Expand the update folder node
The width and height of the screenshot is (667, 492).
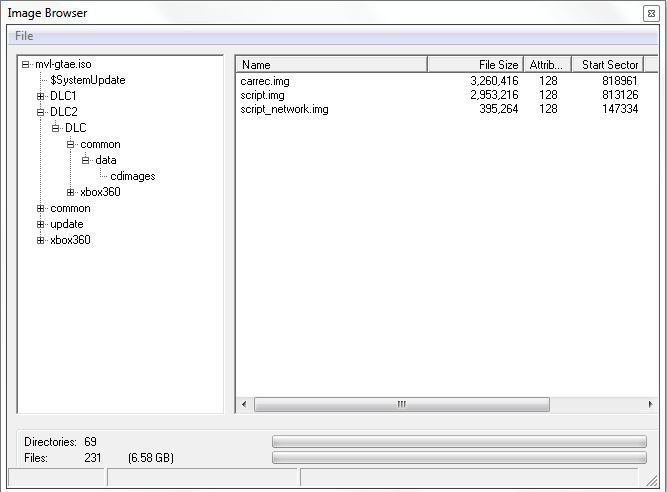coord(40,224)
